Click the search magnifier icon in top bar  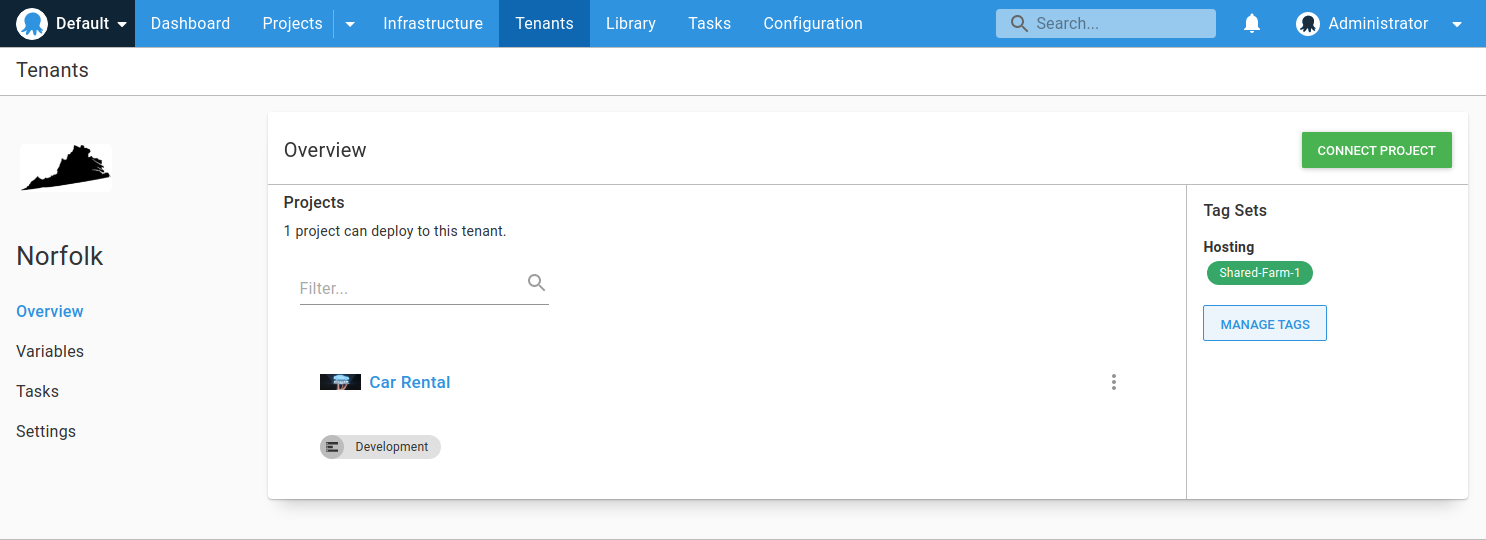point(1019,24)
